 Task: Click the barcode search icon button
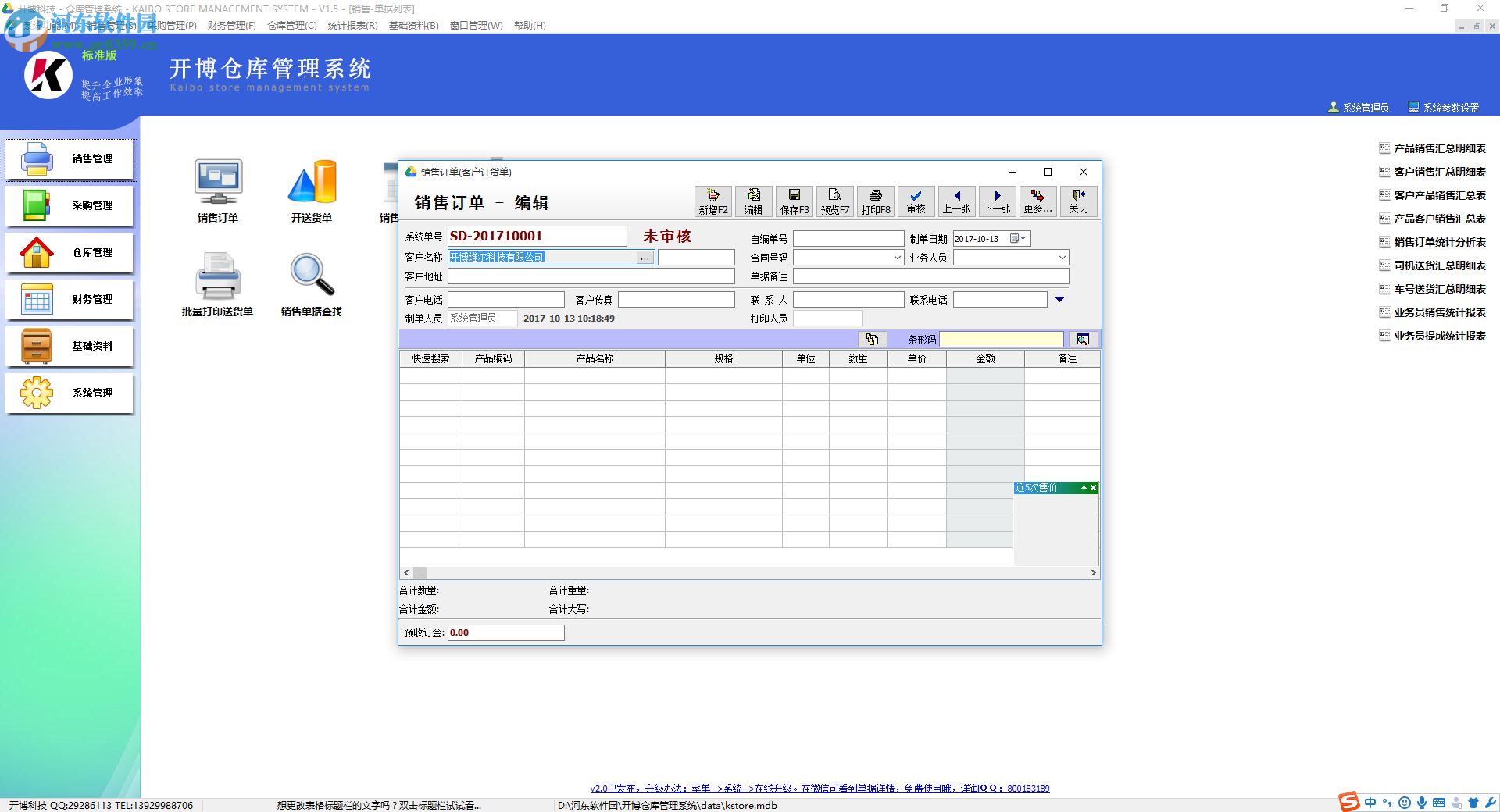(1083, 339)
